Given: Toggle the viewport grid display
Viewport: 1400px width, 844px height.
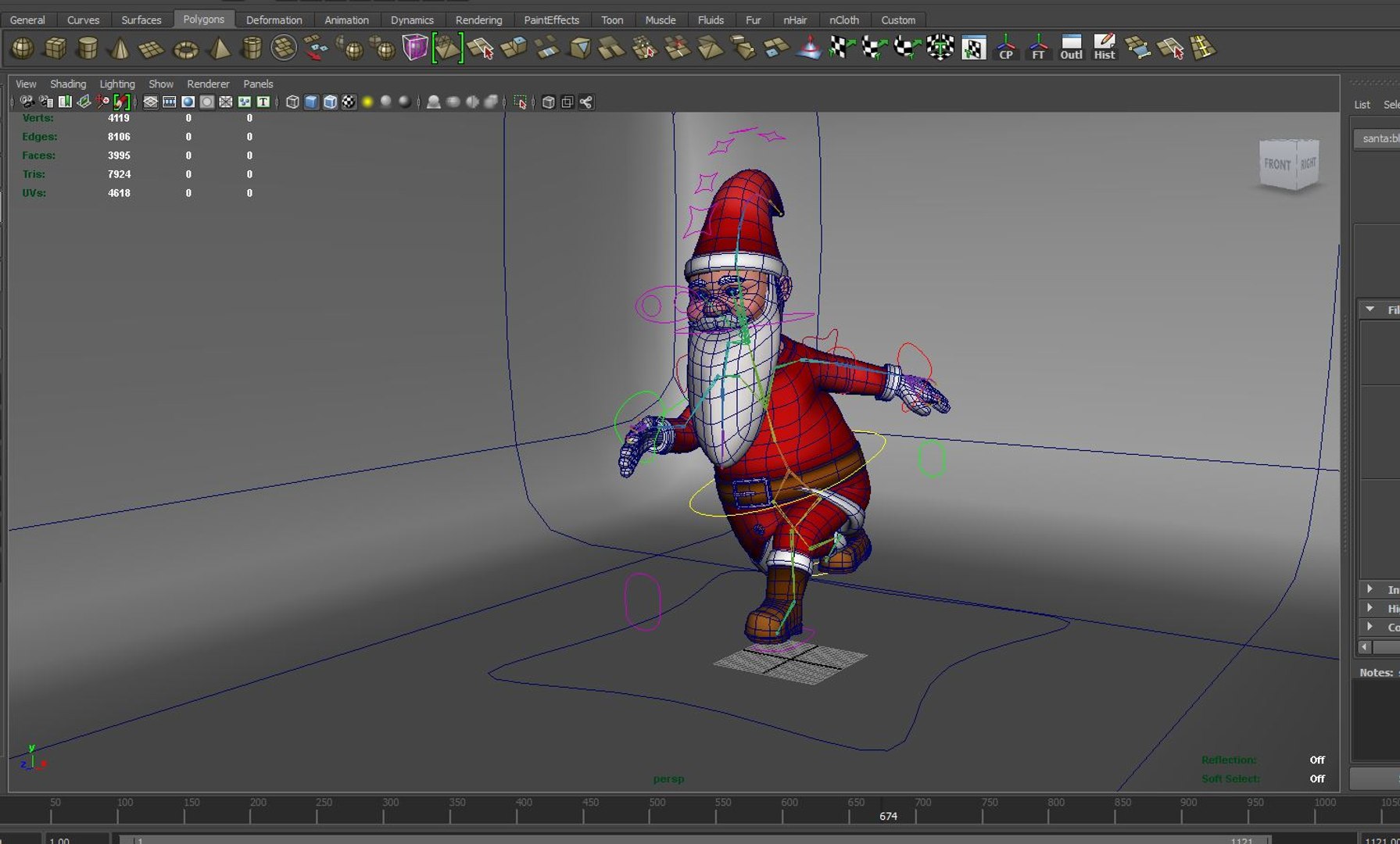Looking at the screenshot, I should [150, 102].
